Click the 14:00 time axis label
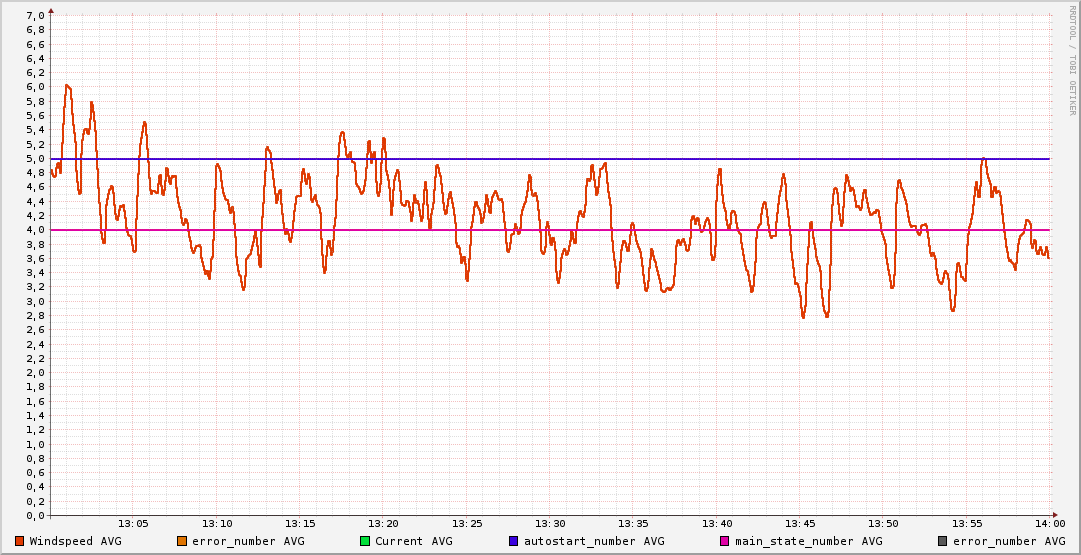Screen dimensions: 1081x555 click(x=1049, y=524)
